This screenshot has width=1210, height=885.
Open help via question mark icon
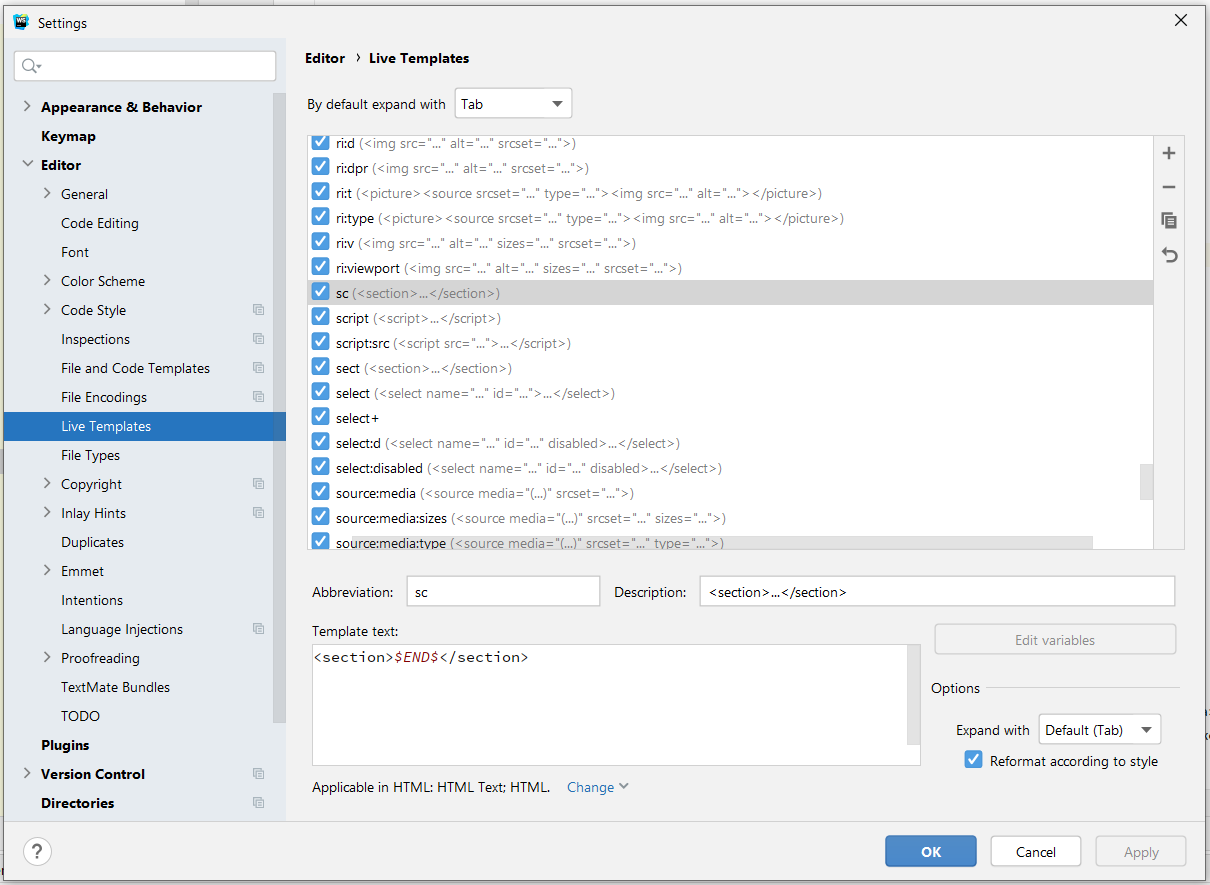(x=37, y=851)
